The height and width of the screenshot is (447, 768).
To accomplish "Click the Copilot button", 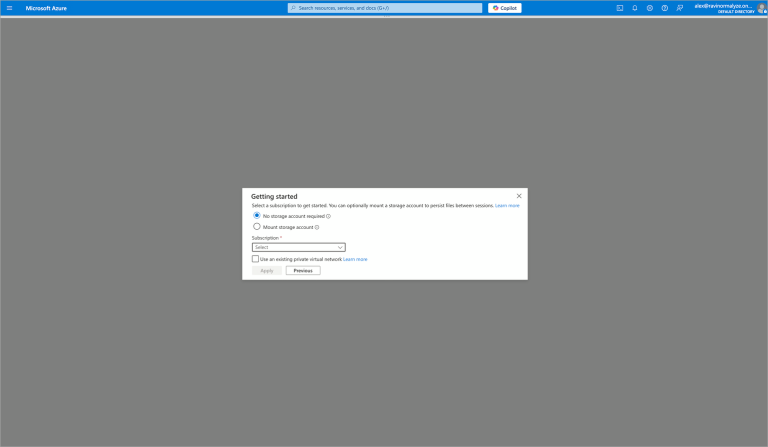I will [x=504, y=8].
